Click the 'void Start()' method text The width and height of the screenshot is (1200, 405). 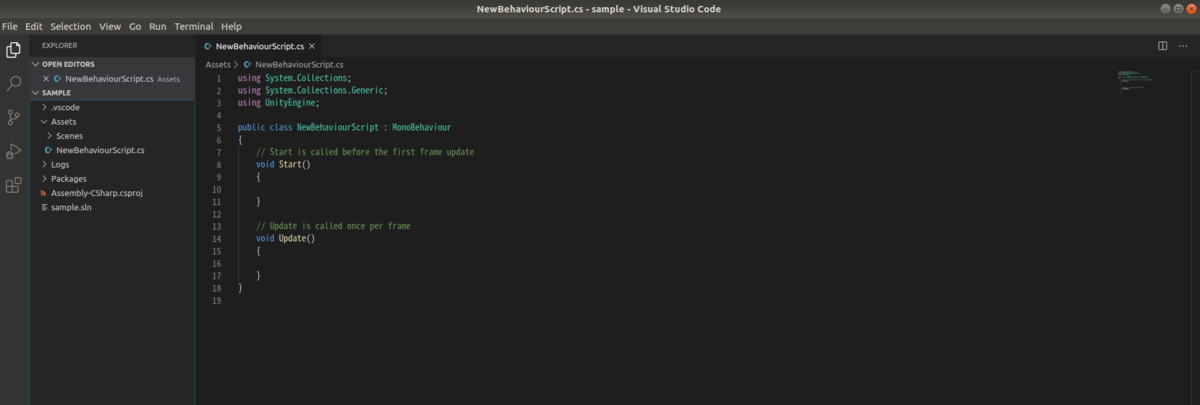coord(283,164)
